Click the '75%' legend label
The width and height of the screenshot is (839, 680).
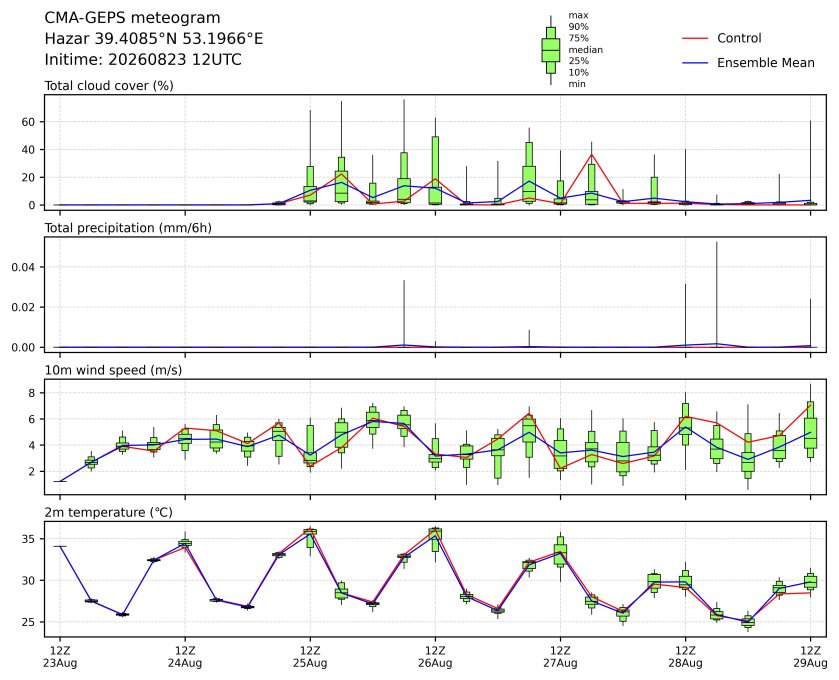point(578,39)
